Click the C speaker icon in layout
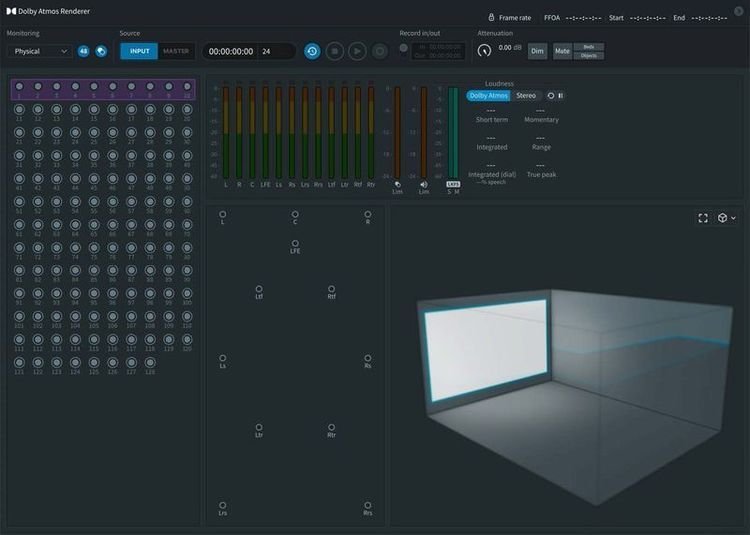Viewport: 750px width, 535px height. (x=295, y=214)
